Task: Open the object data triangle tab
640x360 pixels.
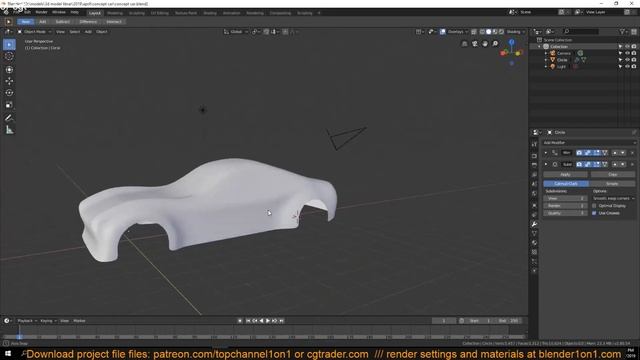Action: (x=534, y=233)
